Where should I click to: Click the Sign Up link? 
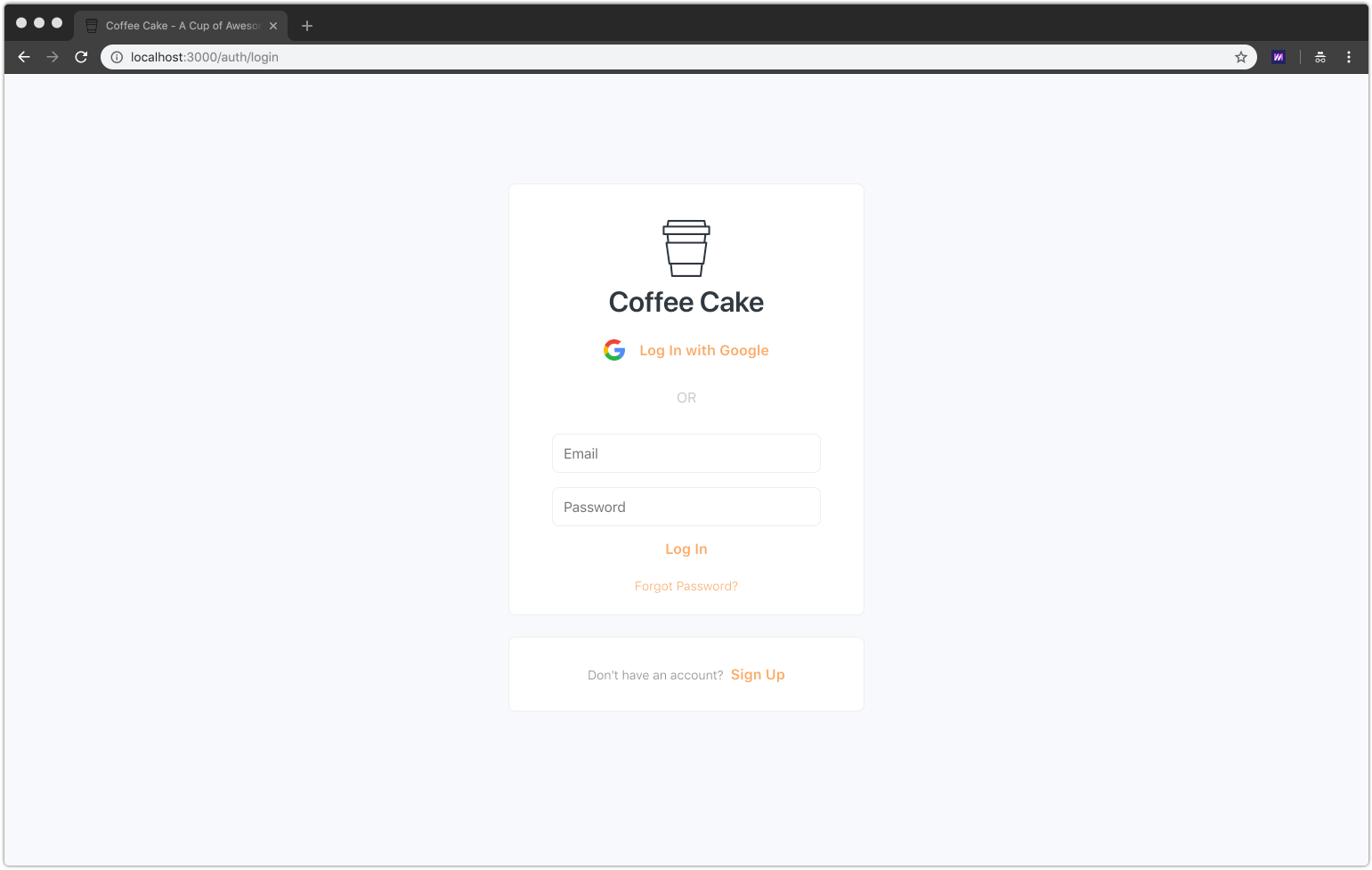758,674
